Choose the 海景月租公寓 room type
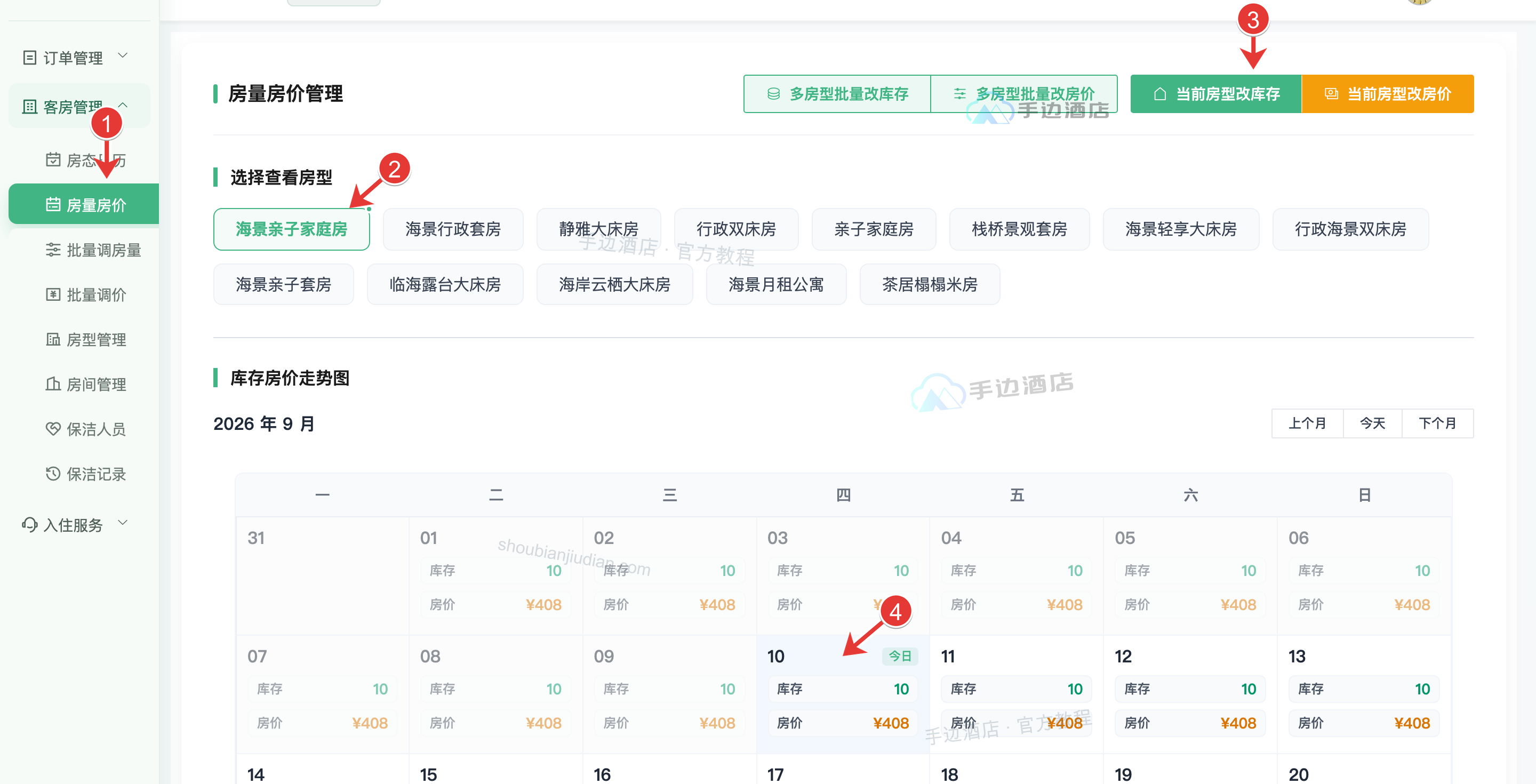The height and width of the screenshot is (784, 1536). tap(777, 284)
